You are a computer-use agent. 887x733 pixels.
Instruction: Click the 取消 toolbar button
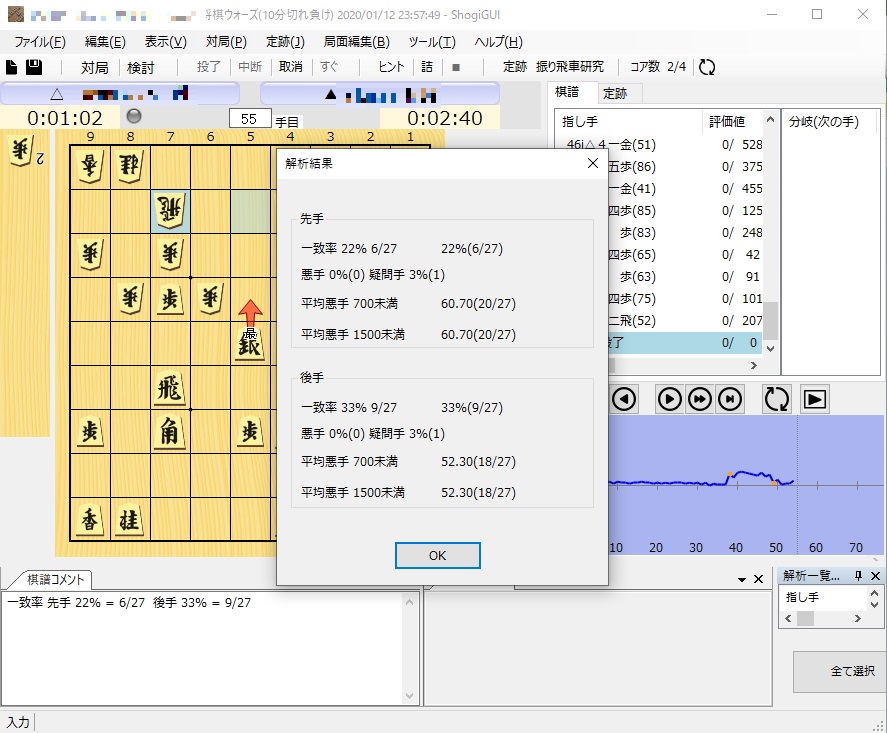[291, 67]
